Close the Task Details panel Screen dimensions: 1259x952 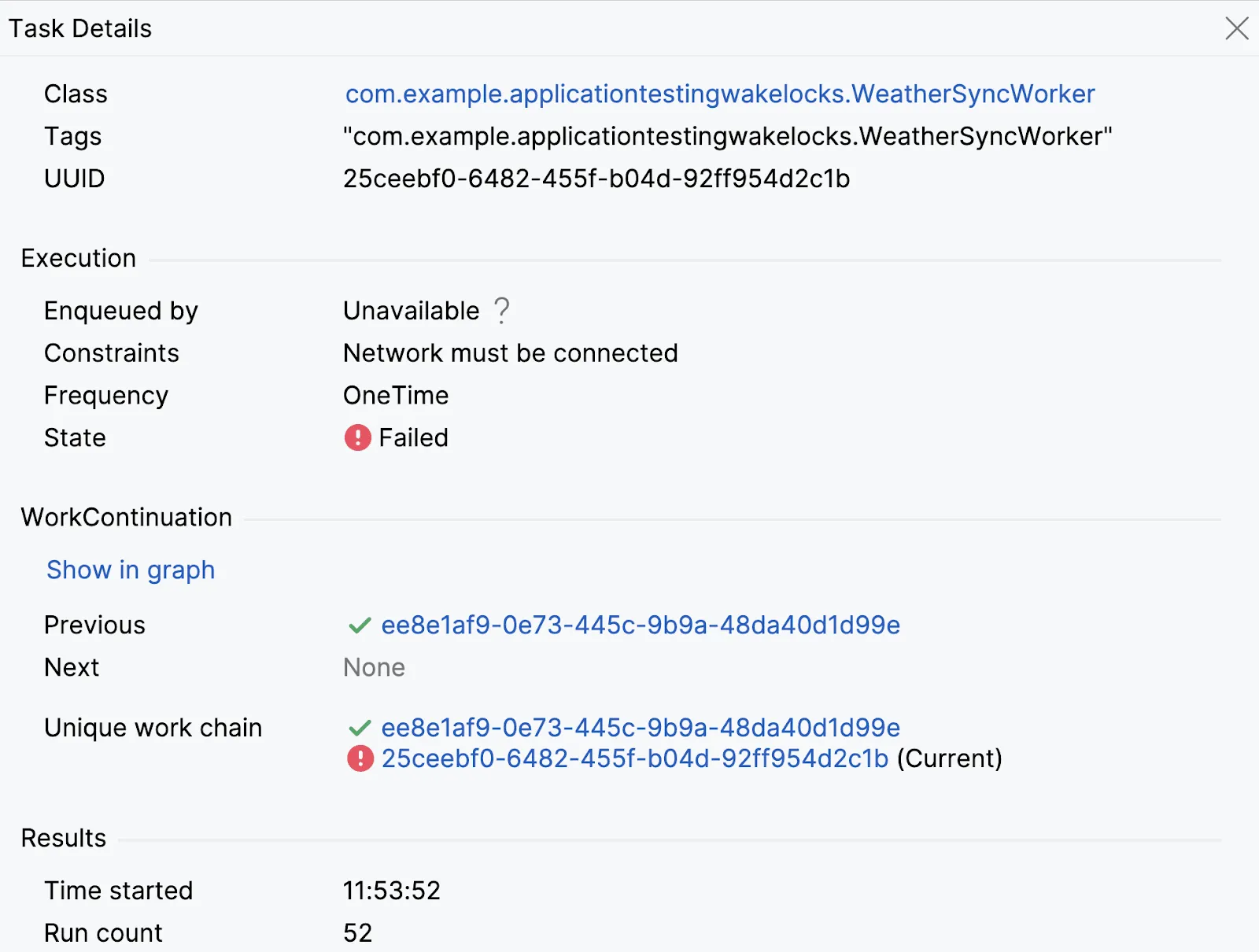1236,28
